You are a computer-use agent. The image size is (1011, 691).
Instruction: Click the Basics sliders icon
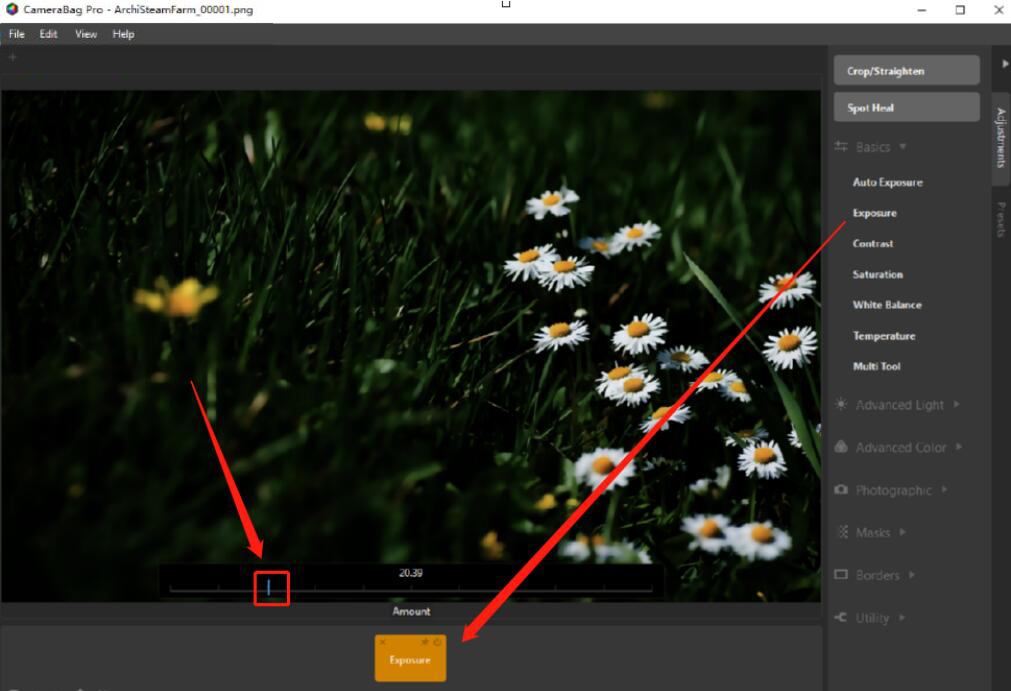[841, 147]
